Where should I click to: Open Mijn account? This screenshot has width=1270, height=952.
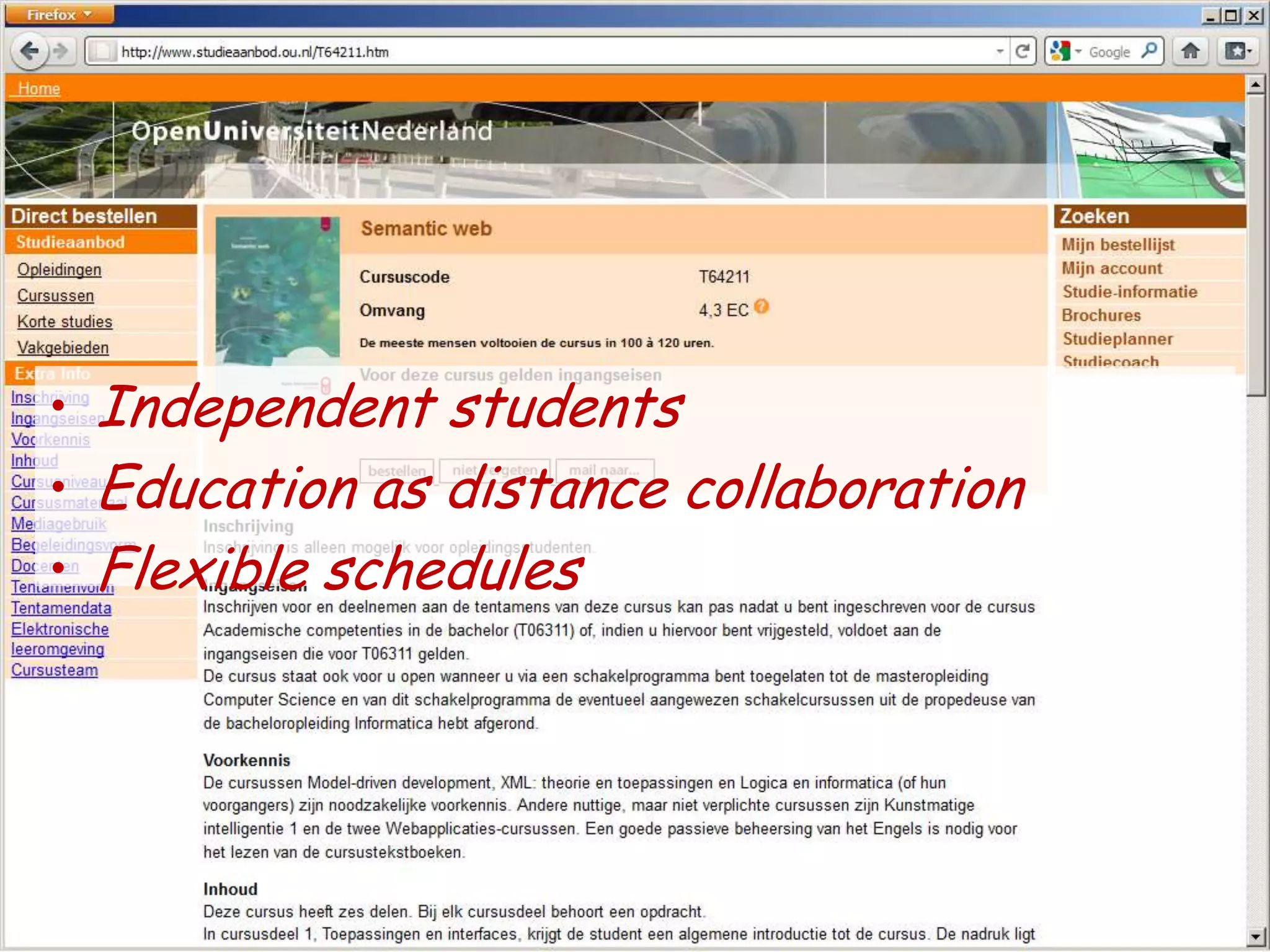pyautogui.click(x=1111, y=268)
